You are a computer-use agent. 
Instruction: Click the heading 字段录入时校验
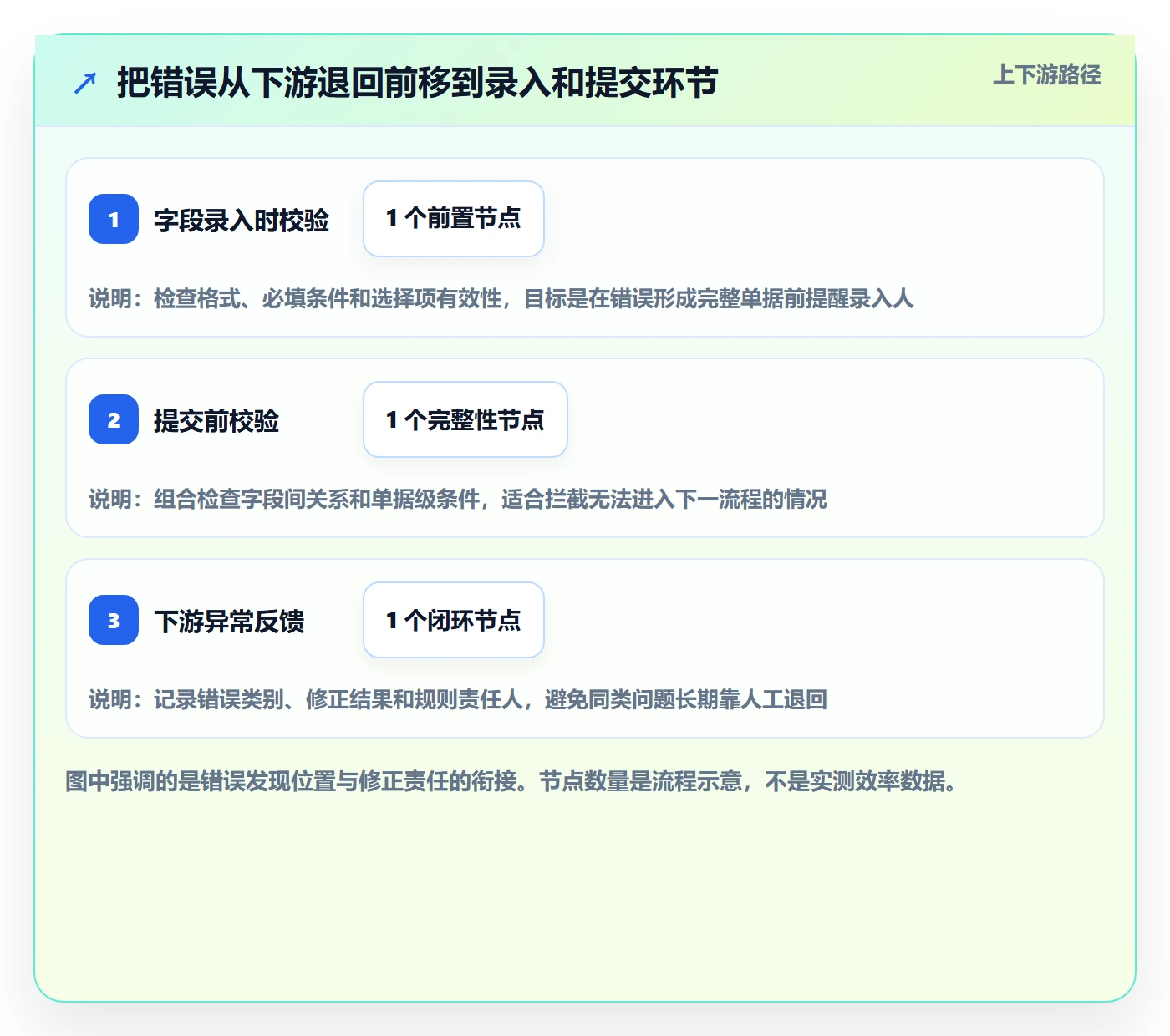click(x=242, y=221)
